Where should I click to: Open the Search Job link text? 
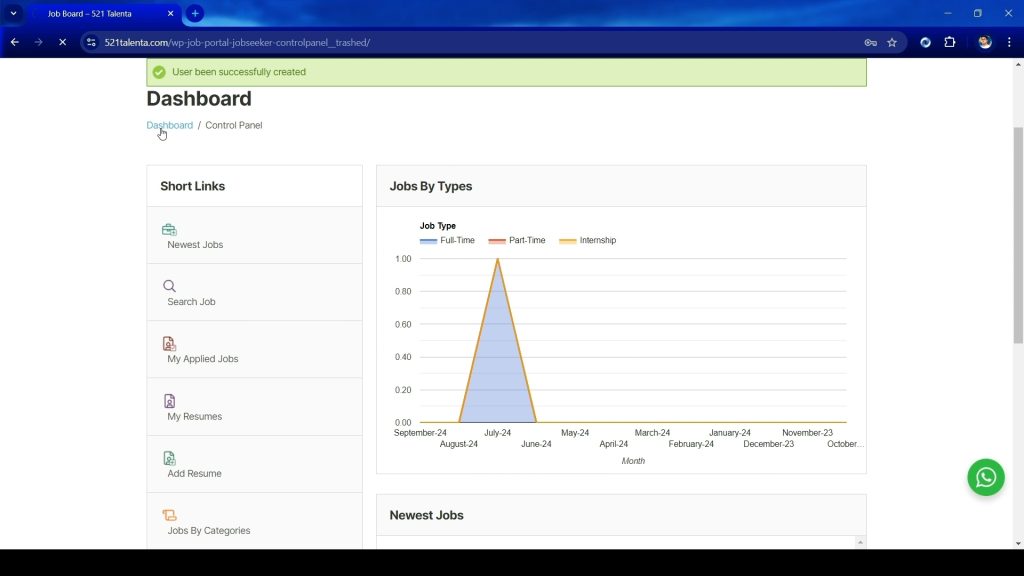pyautogui.click(x=191, y=302)
